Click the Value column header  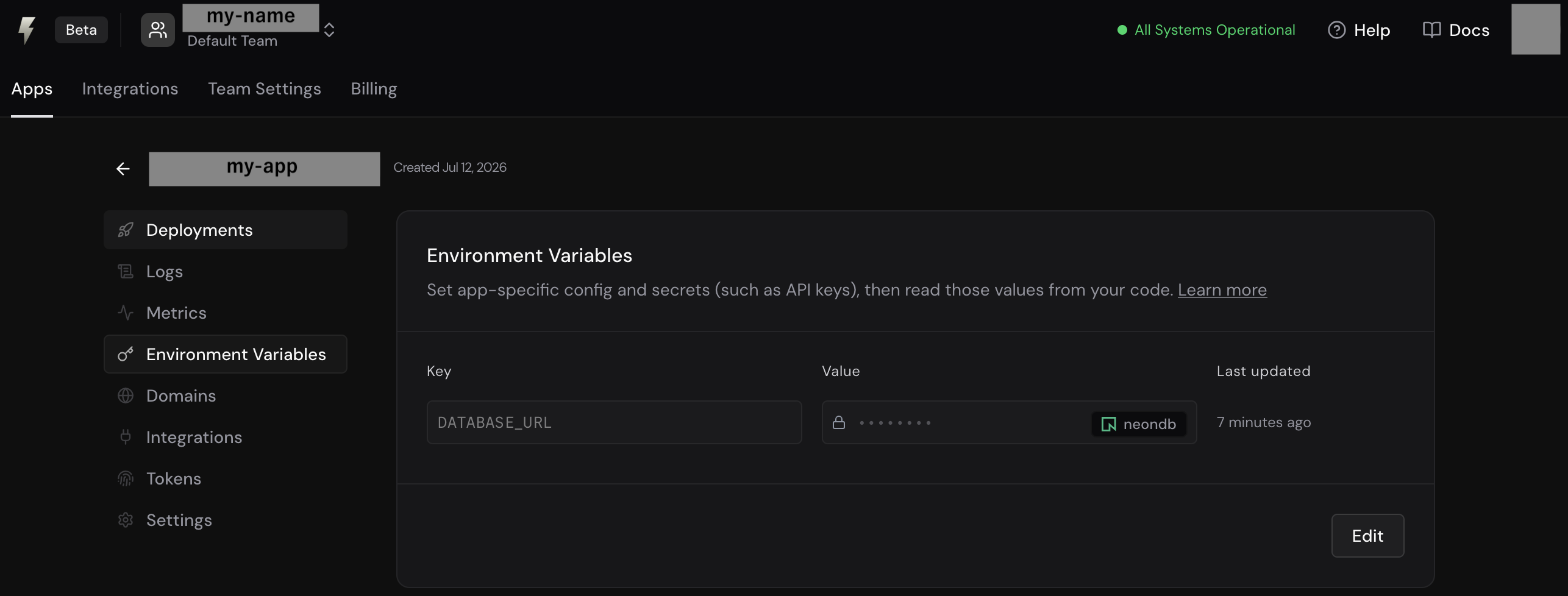[841, 371]
